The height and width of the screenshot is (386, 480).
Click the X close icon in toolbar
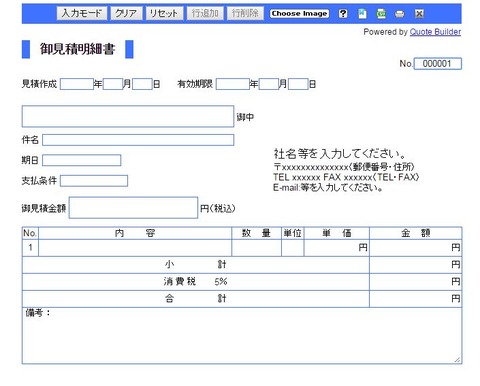point(419,14)
